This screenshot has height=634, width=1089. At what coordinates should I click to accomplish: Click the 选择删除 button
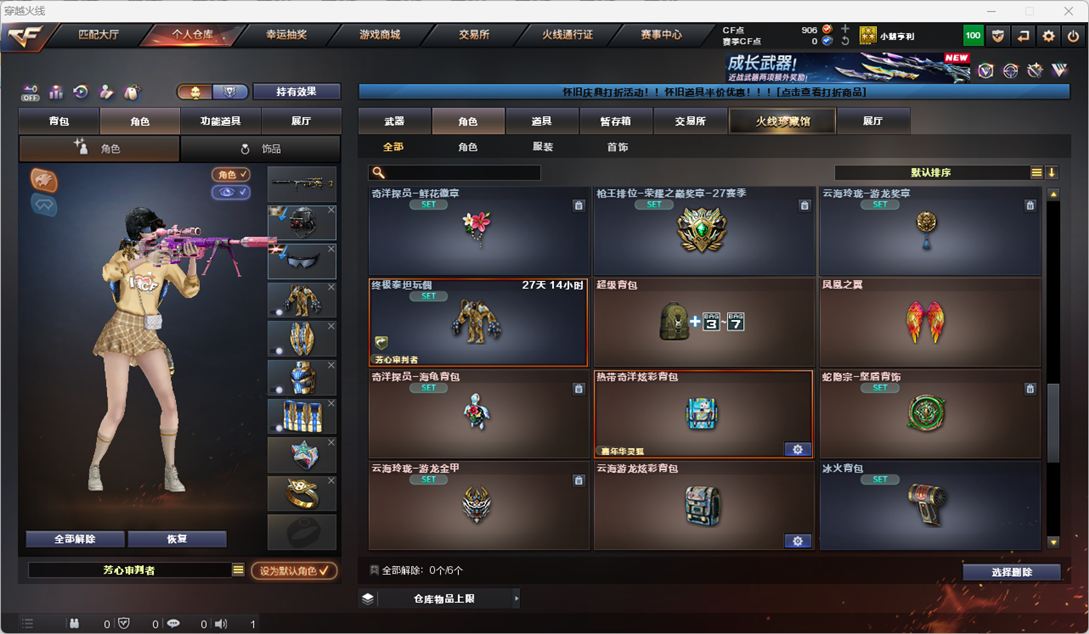[1011, 572]
